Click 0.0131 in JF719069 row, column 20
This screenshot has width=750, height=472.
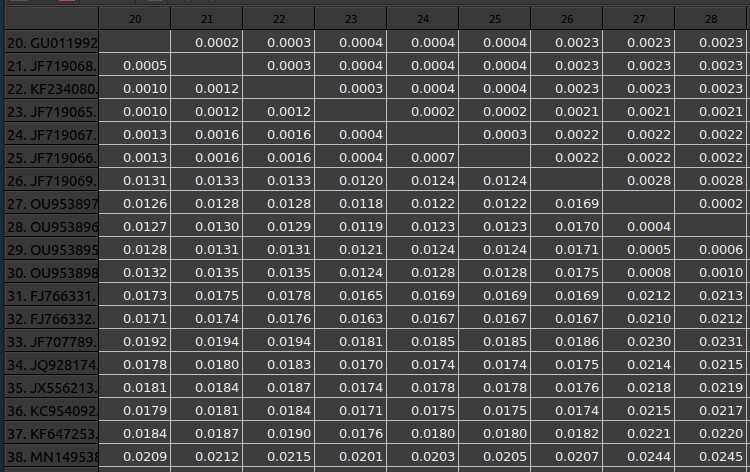point(135,180)
